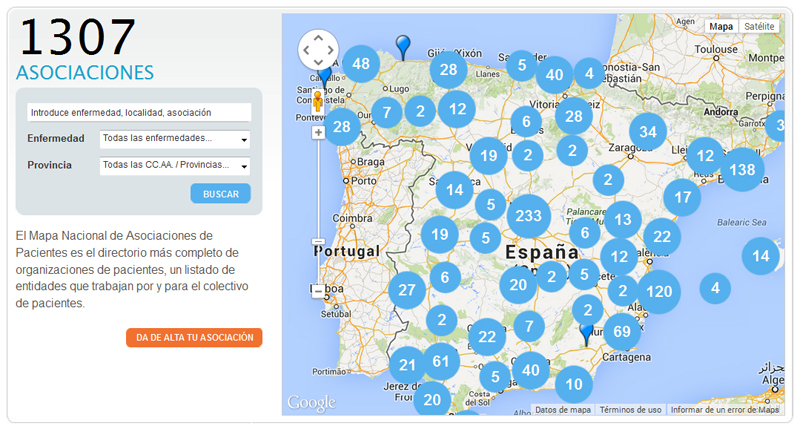The width and height of the screenshot is (800, 429).
Task: Open the Datos de mapa link
Action: pyautogui.click(x=563, y=410)
